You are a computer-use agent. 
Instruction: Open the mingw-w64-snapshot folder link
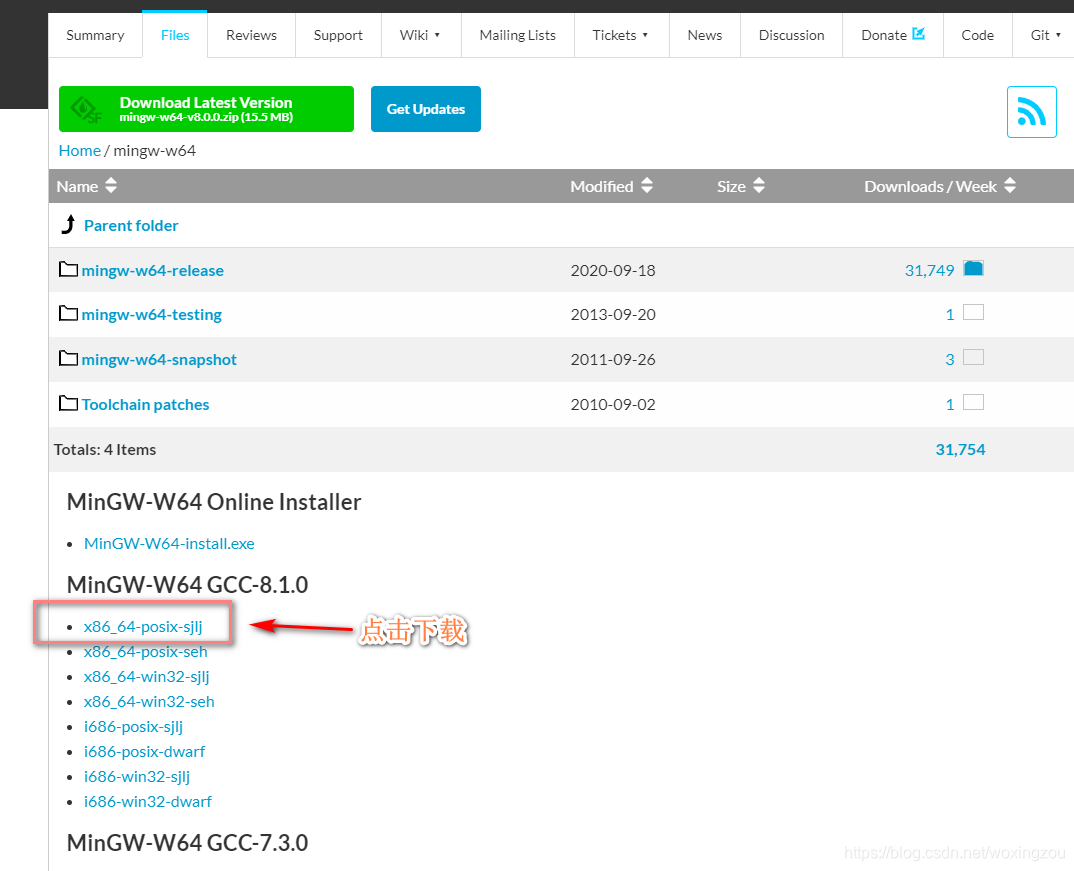point(159,359)
